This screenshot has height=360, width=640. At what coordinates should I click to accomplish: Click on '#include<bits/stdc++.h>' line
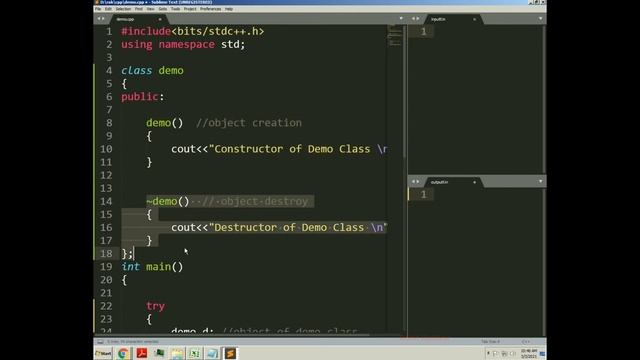(x=193, y=31)
